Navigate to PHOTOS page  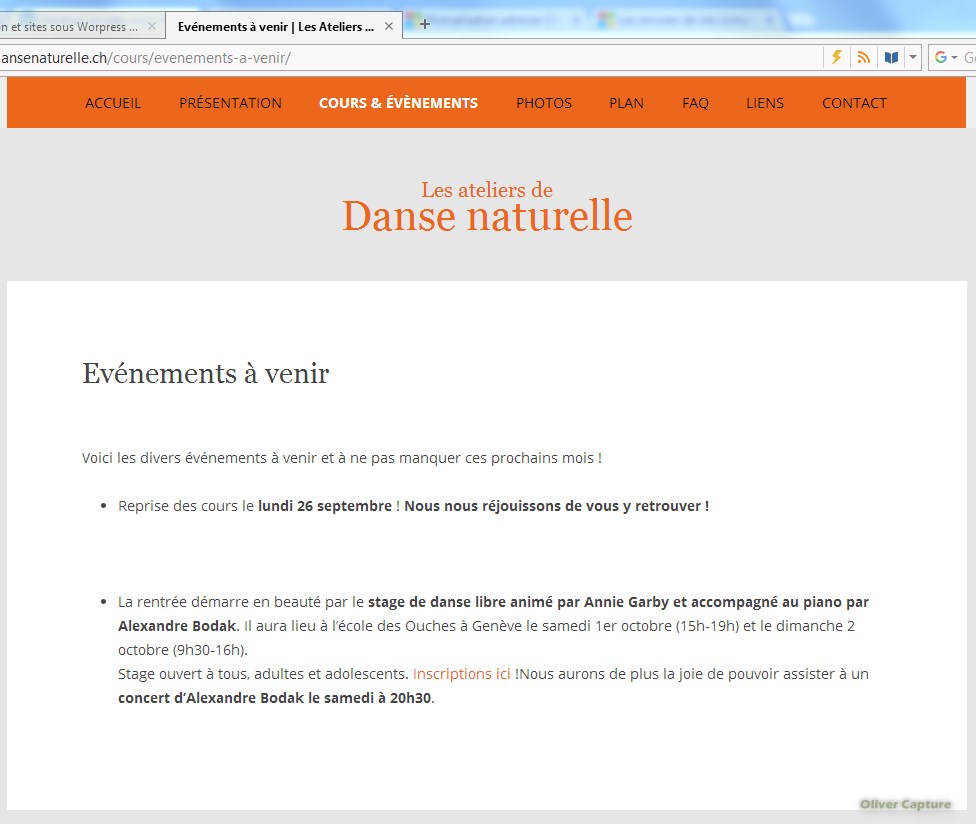pos(544,103)
